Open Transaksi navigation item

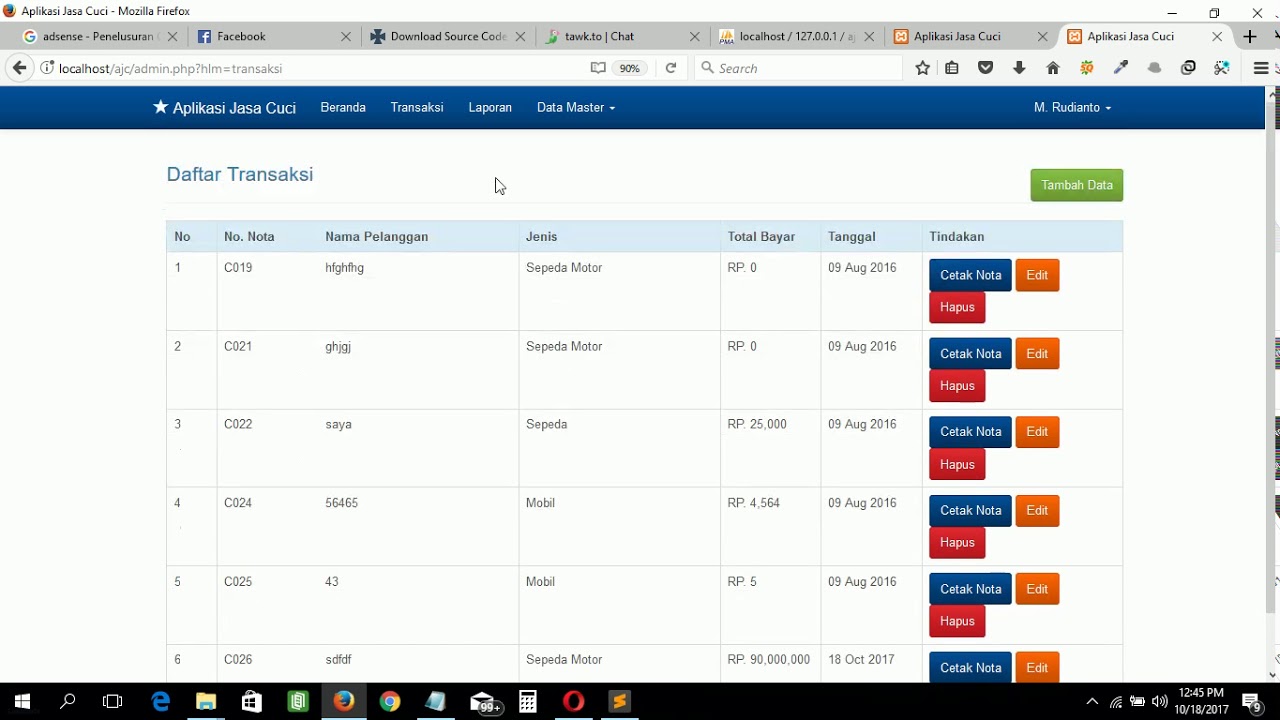[x=417, y=107]
